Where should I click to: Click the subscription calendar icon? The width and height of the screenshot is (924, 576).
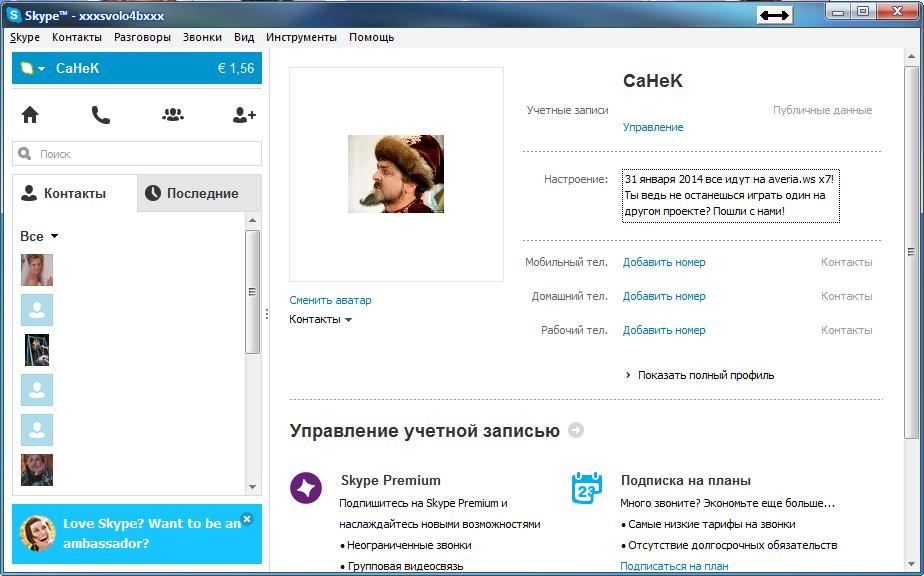[587, 488]
